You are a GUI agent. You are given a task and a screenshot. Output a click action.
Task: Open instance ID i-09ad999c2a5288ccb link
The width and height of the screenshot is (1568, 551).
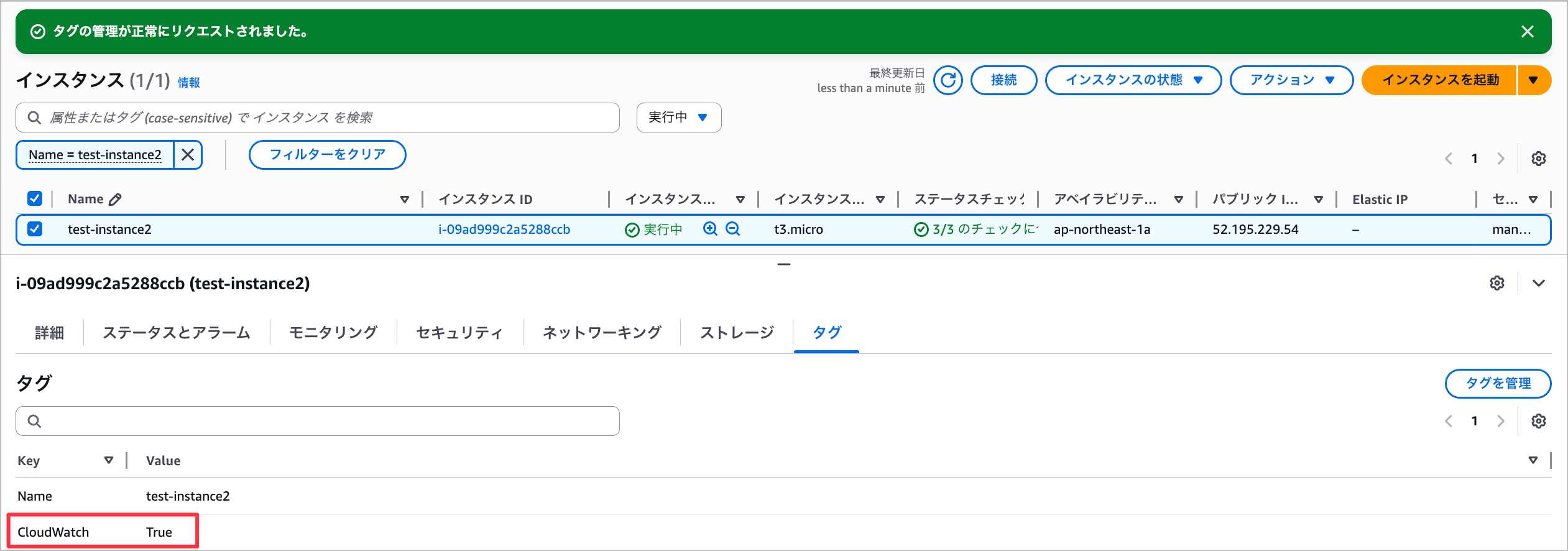504,229
